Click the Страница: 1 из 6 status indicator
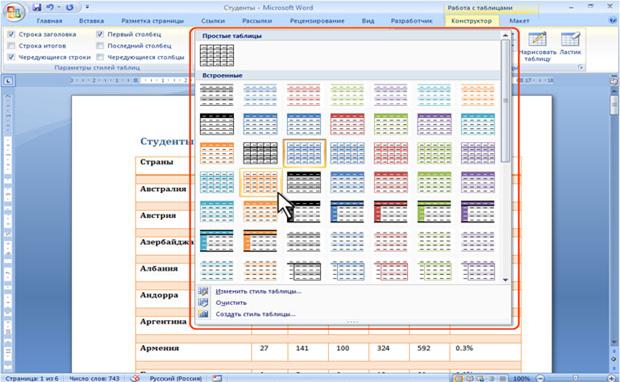Image resolution: width=620 pixels, height=382 pixels. pyautogui.click(x=32, y=378)
